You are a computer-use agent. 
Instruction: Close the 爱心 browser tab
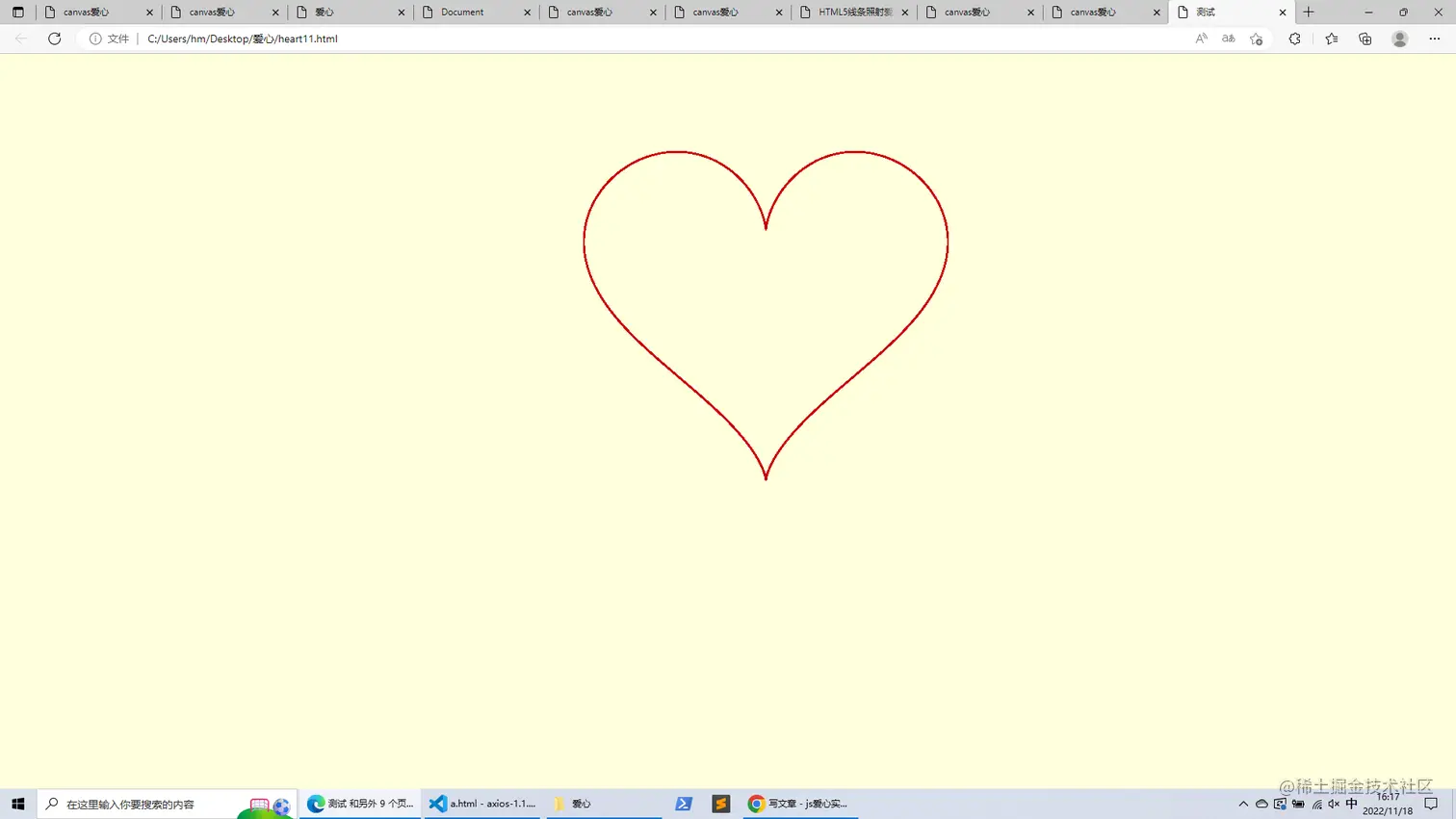(402, 13)
